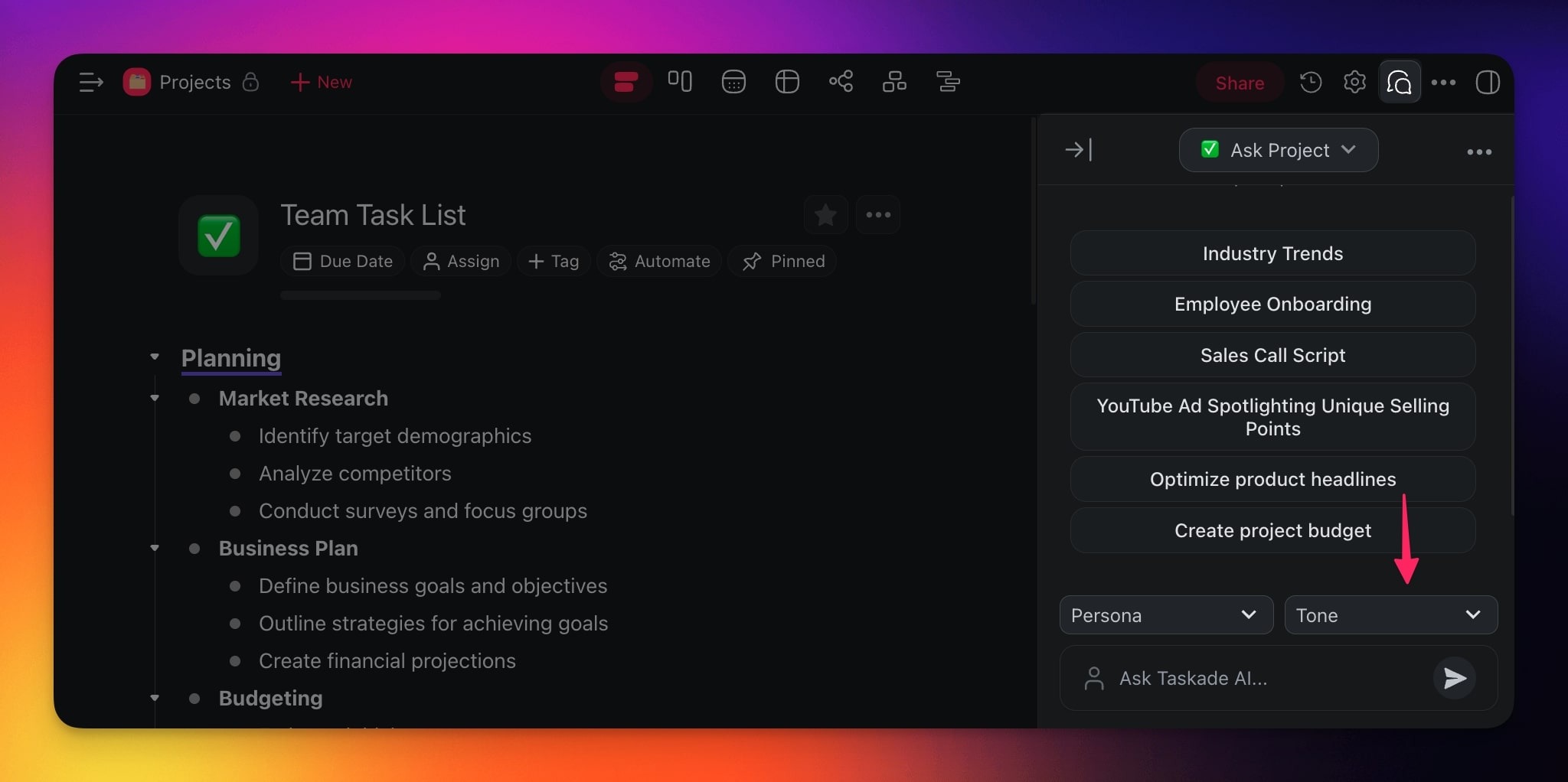Open the Persona dropdown
The height and width of the screenshot is (782, 1568).
(x=1165, y=615)
